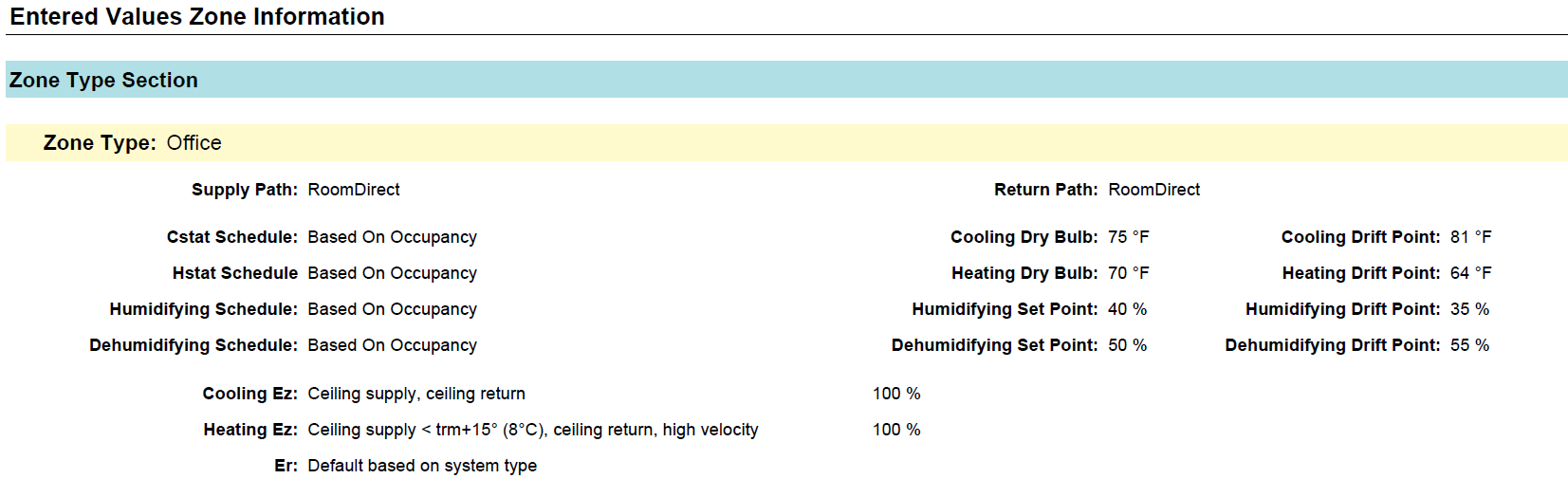Viewport: 1568px width, 497px height.
Task: Click the Heating Ez 100 % value
Action: pos(896,430)
